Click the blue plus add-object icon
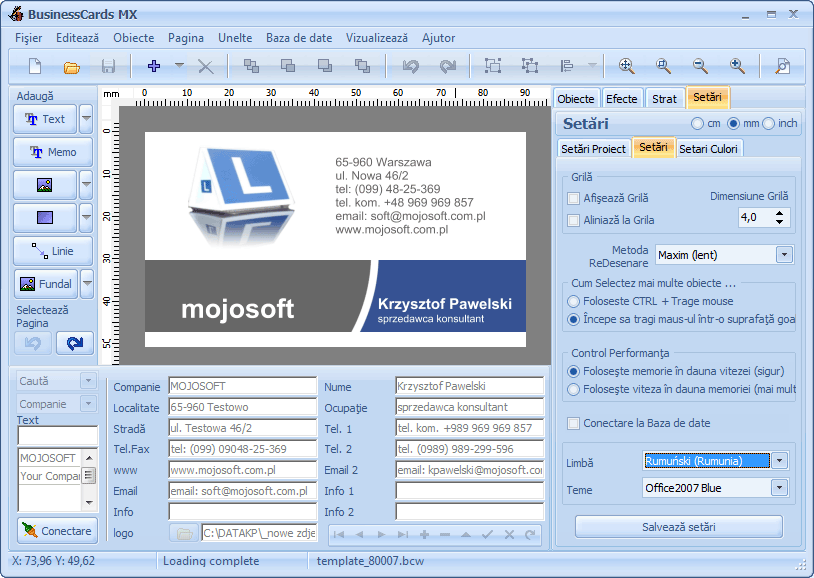The height and width of the screenshot is (578, 814). (154, 66)
